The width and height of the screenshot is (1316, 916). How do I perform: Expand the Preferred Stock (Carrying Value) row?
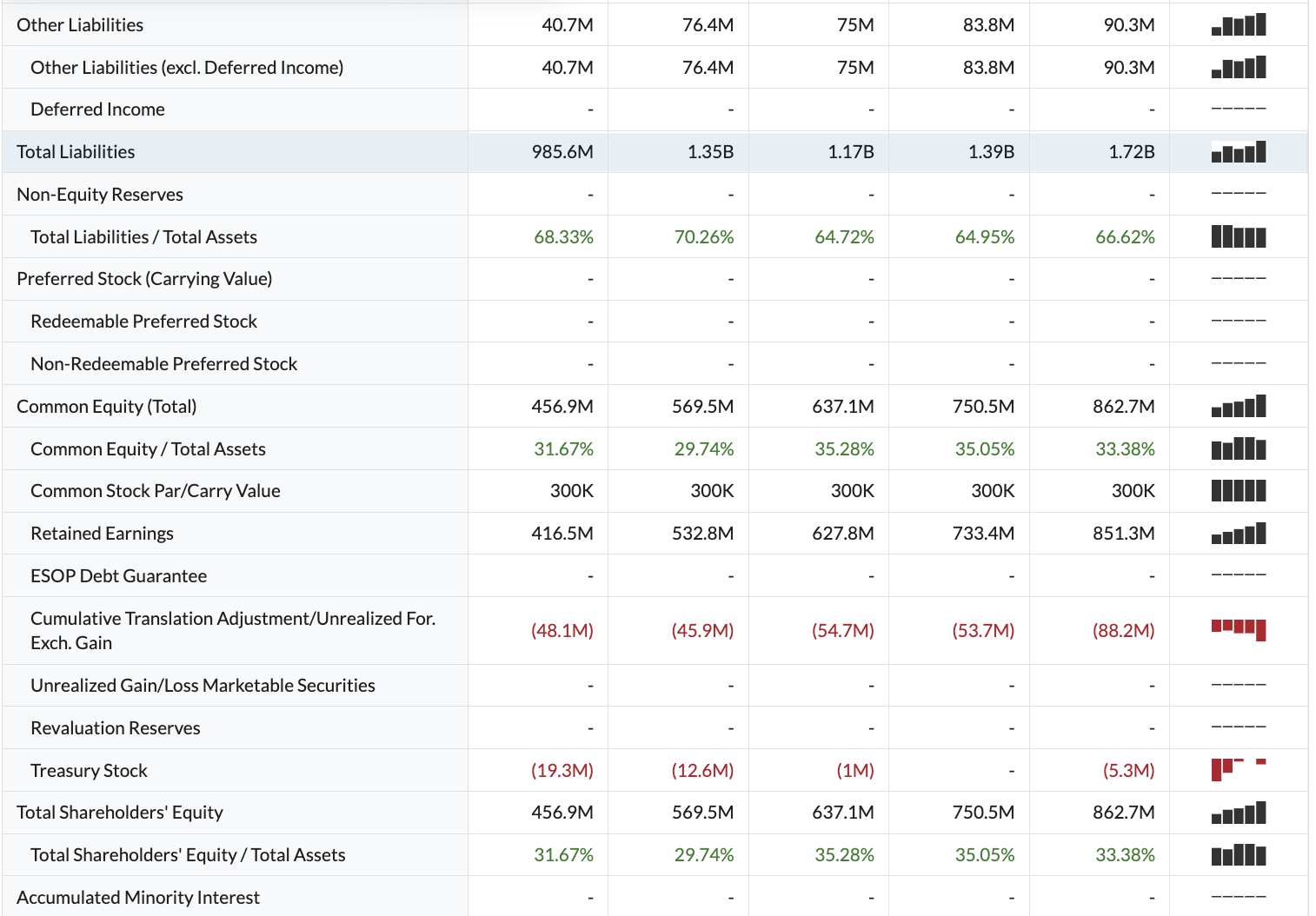[143, 278]
